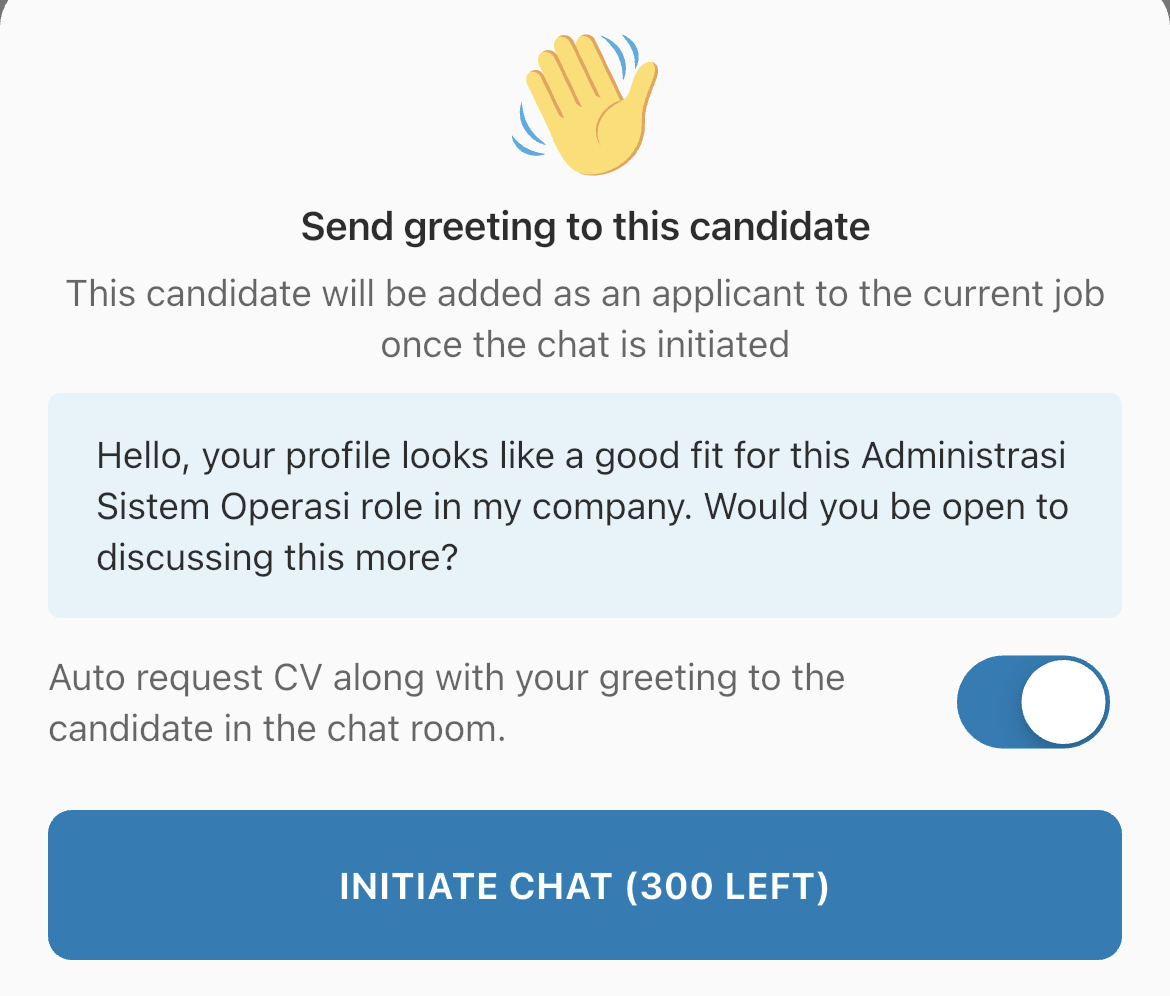Toggle the 'Auto request CV' setting
The image size is (1170, 996).
pos(1033,702)
